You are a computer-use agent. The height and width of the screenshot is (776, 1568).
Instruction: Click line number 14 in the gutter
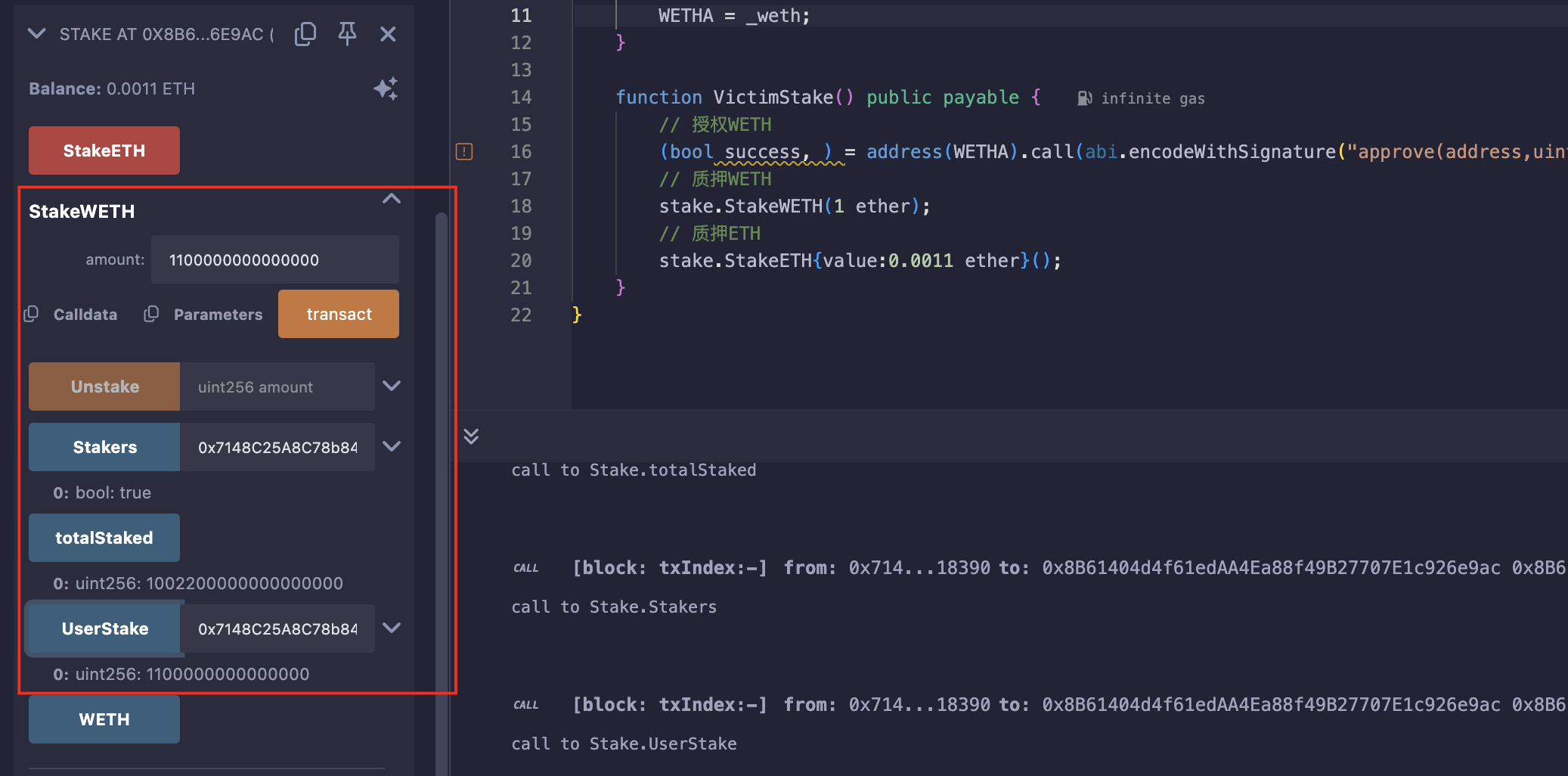[x=521, y=97]
